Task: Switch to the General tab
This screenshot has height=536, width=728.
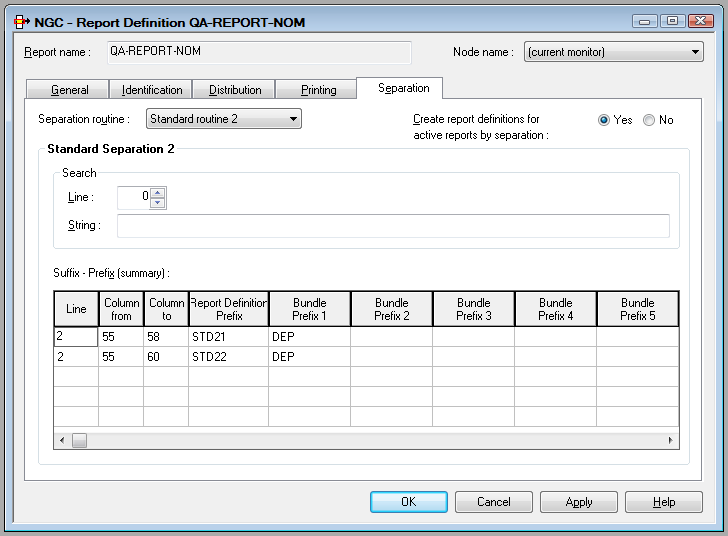Action: tap(69, 90)
